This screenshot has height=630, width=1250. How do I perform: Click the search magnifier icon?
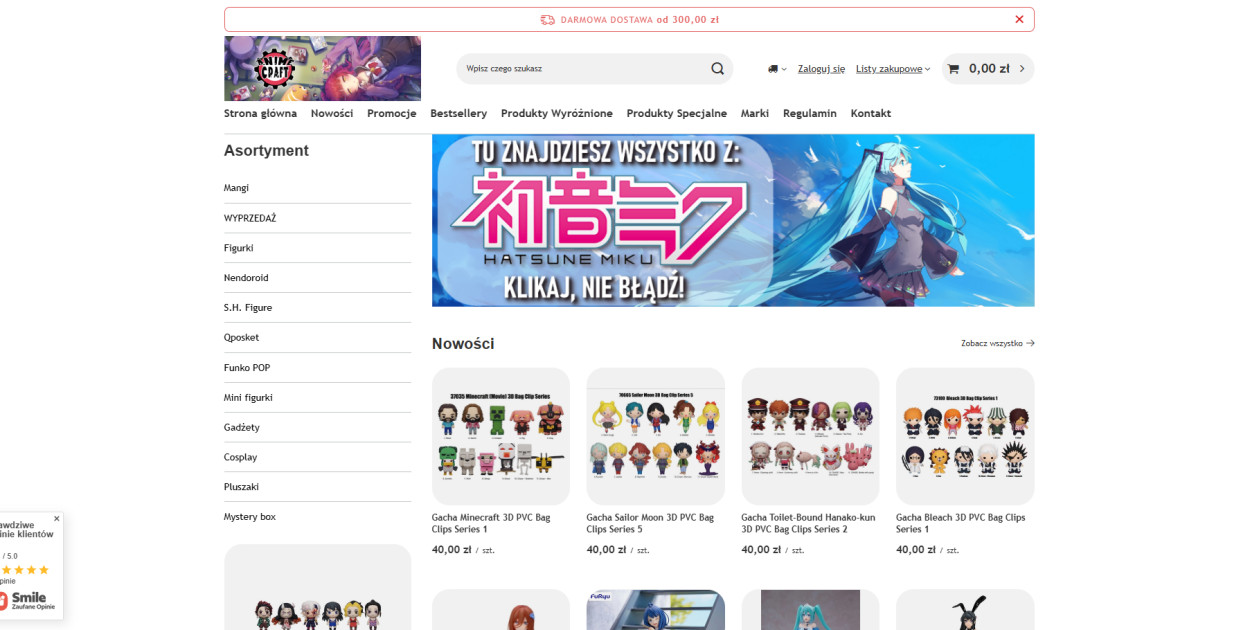click(717, 69)
